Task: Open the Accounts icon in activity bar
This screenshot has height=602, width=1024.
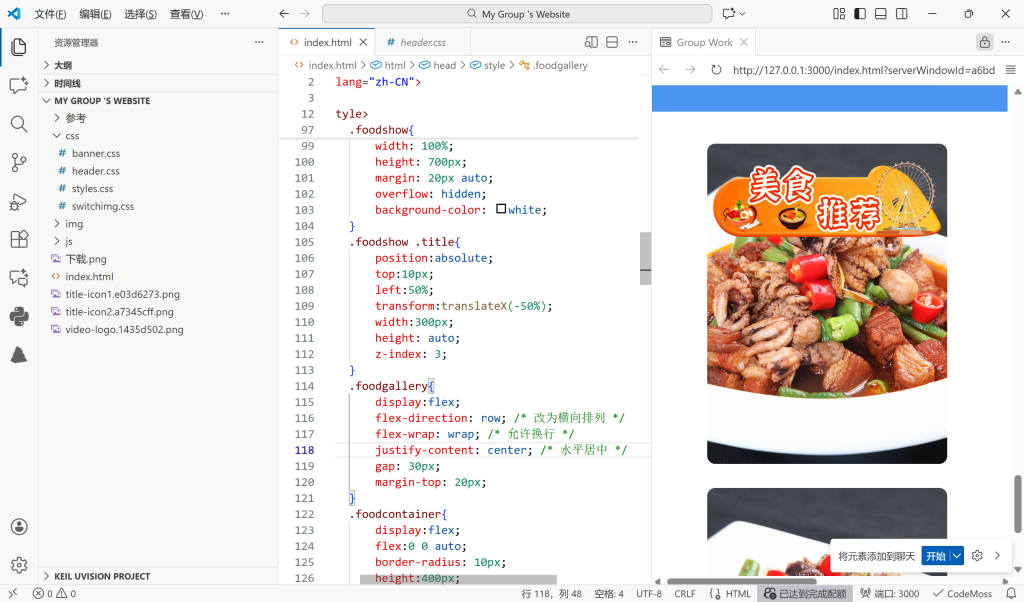Action: point(18,527)
